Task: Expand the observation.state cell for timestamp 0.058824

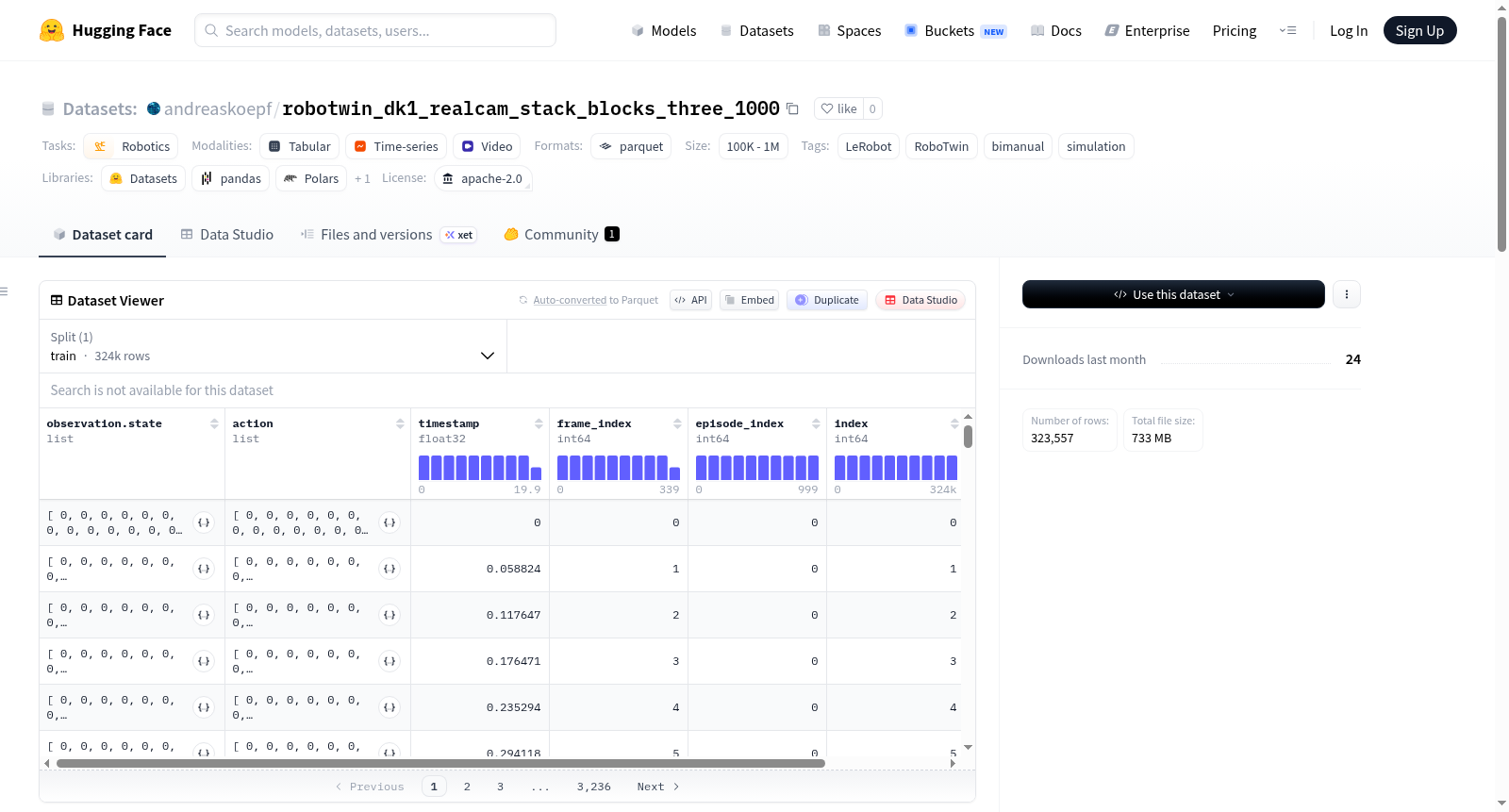Action: 204,569
